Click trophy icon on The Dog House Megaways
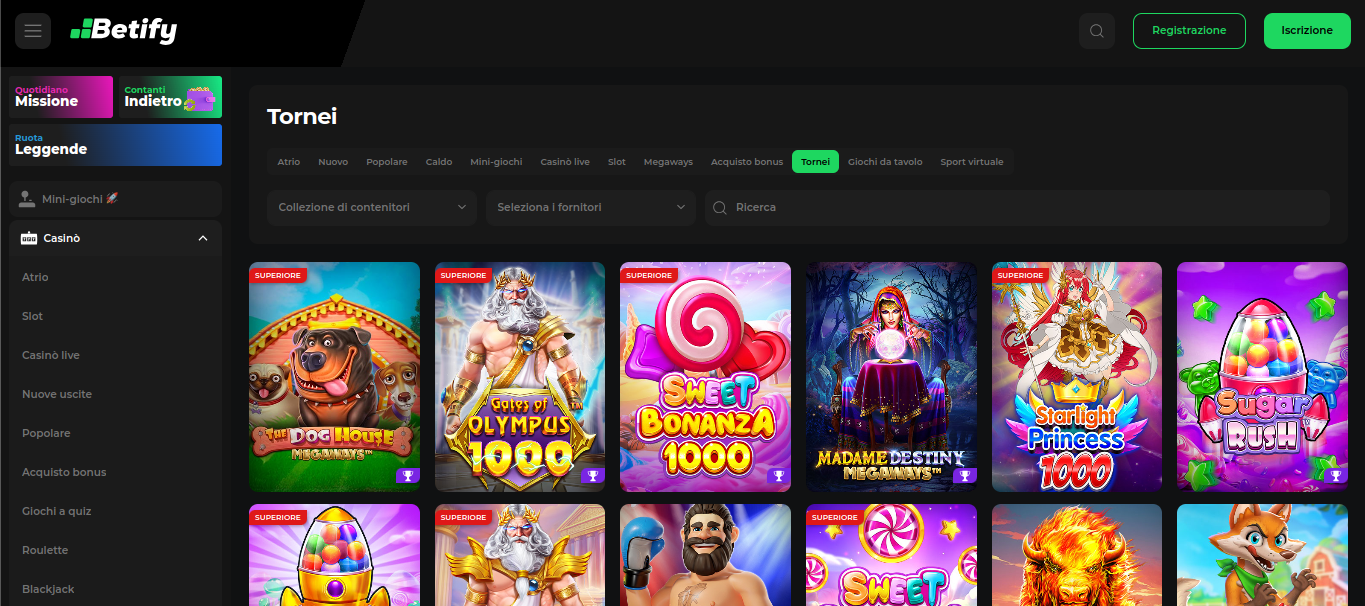 click(407, 476)
